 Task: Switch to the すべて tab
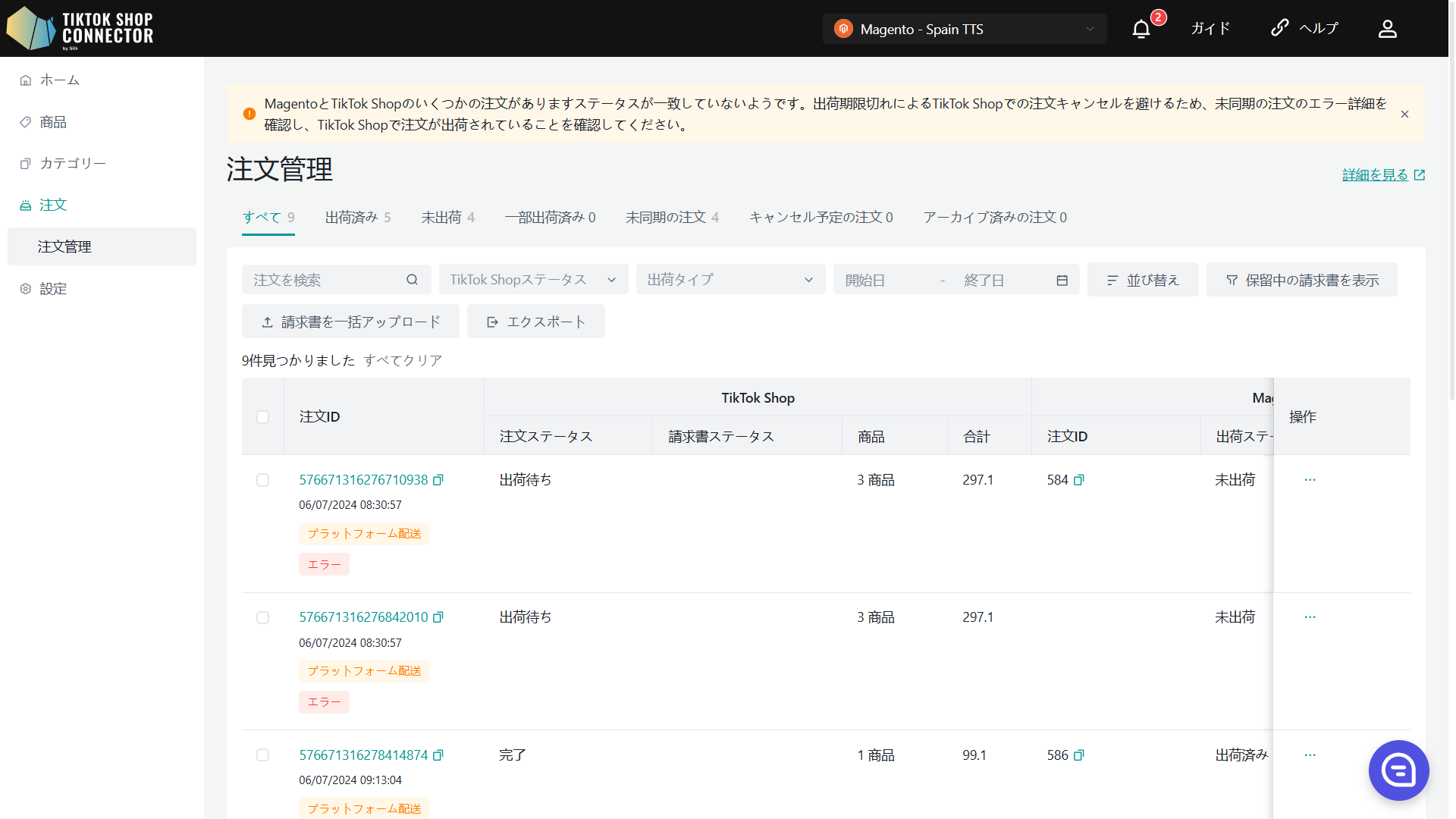[268, 218]
